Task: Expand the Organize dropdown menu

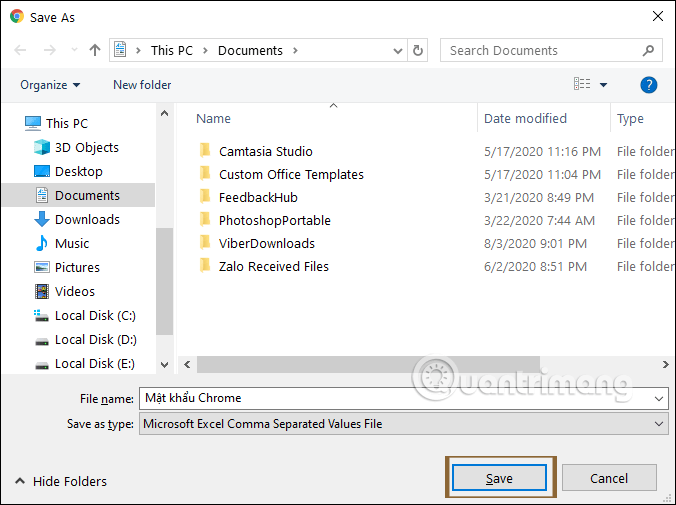Action: tap(50, 85)
